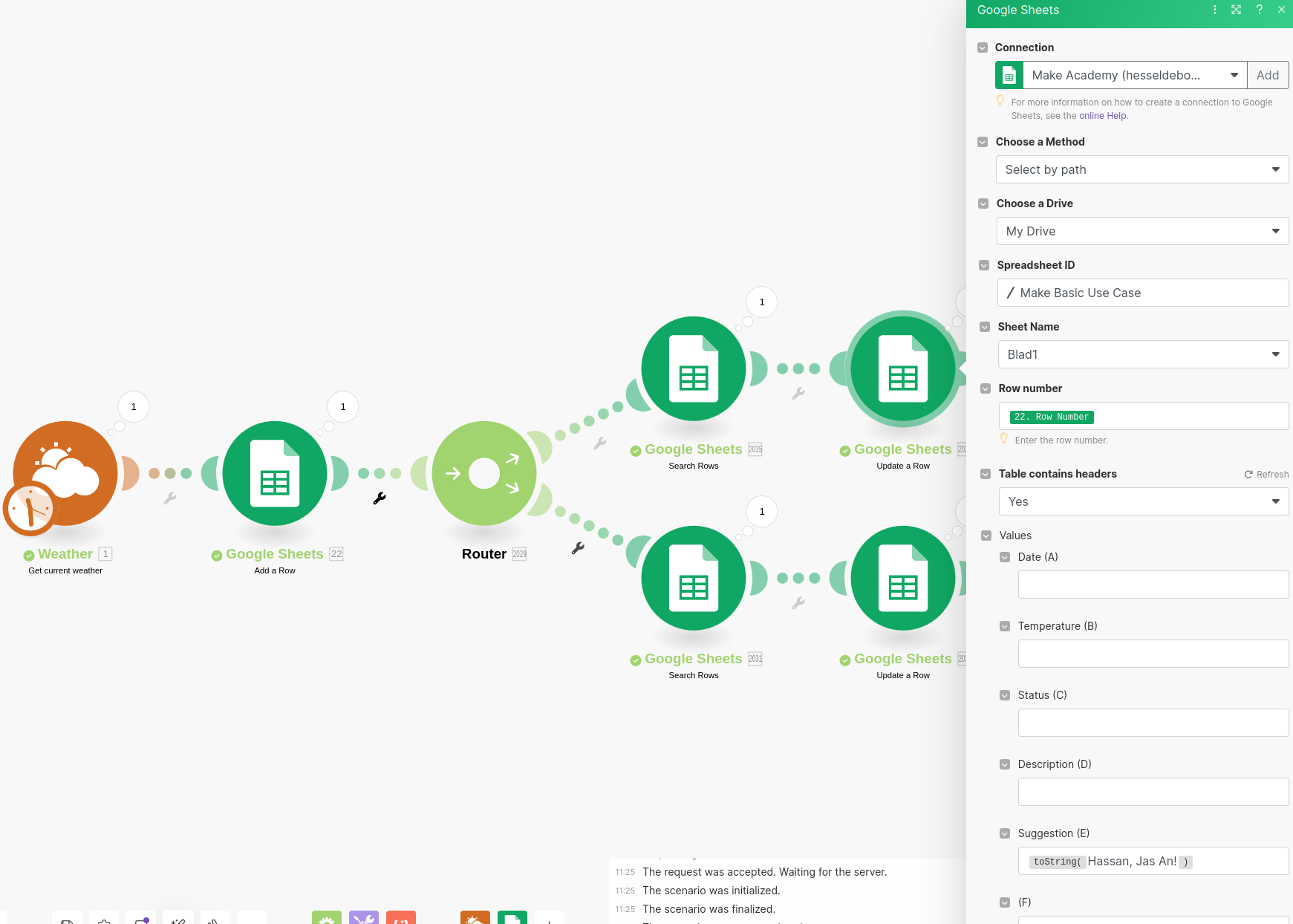Click the Row number input field
Screen dimensions: 1293x924
coord(1144,416)
